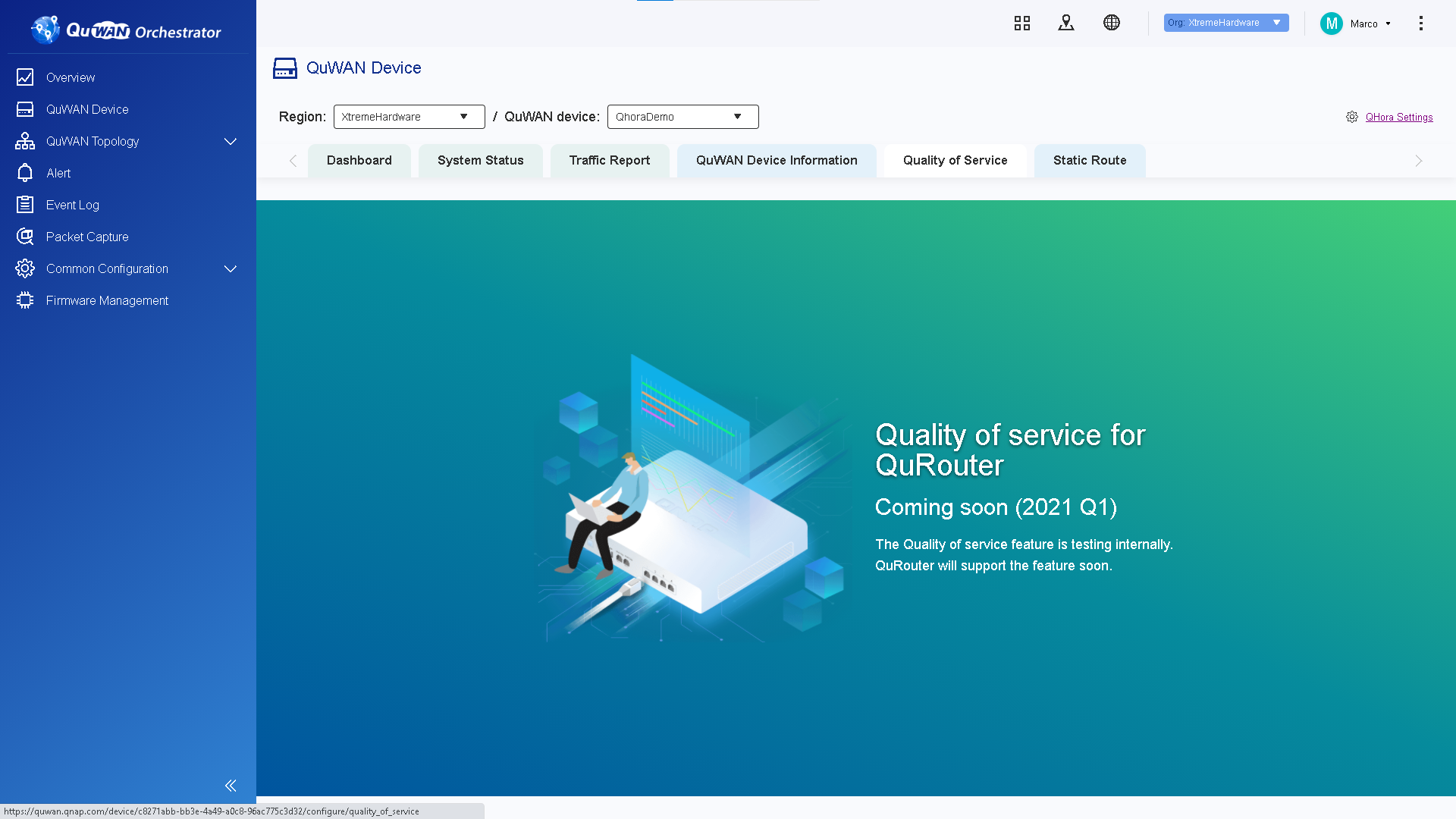Expand the Common Configuration submenu
This screenshot has height=819, width=1456.
click(x=231, y=268)
